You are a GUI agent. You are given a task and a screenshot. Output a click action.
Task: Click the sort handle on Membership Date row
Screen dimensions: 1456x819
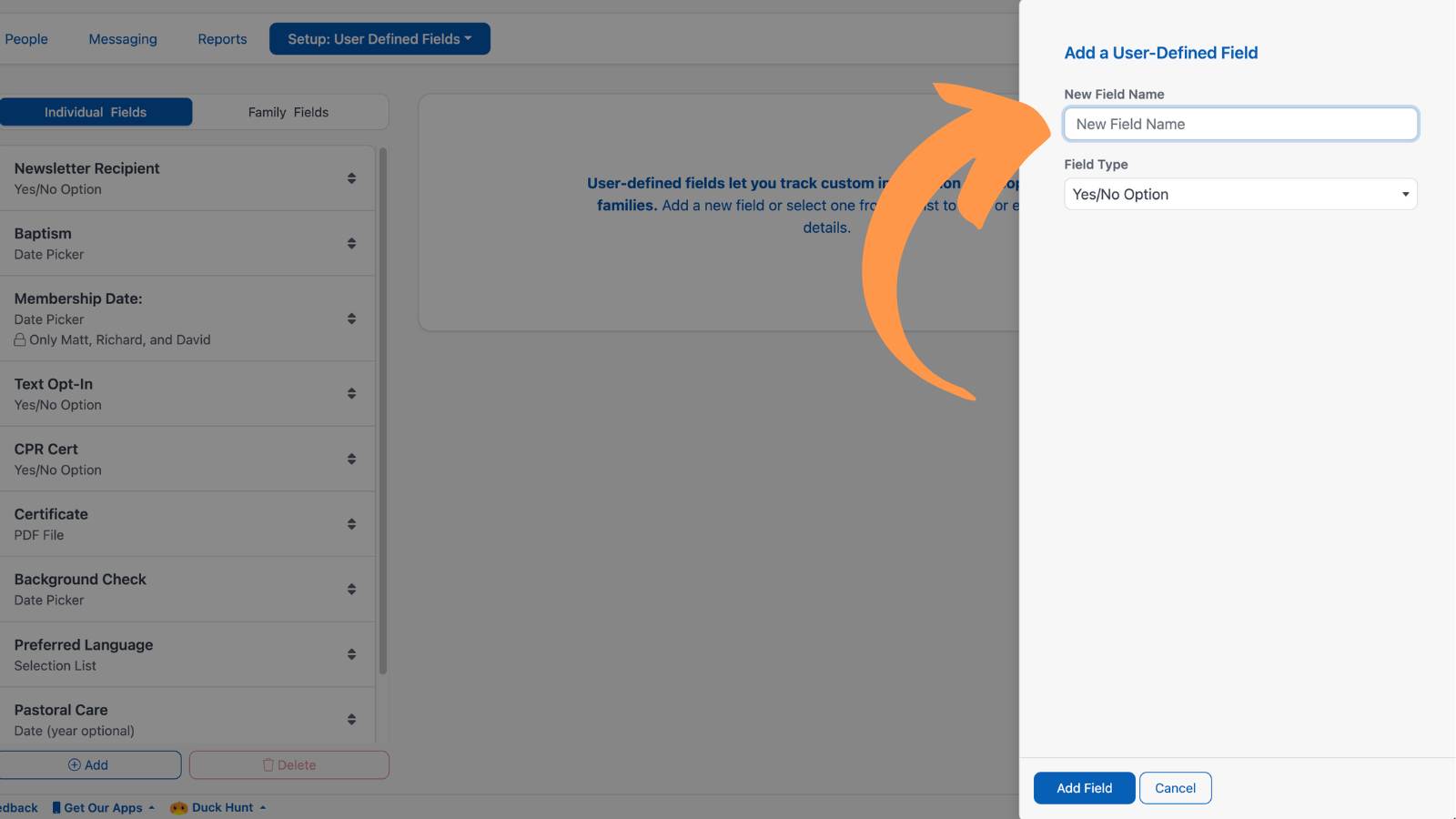(x=351, y=318)
